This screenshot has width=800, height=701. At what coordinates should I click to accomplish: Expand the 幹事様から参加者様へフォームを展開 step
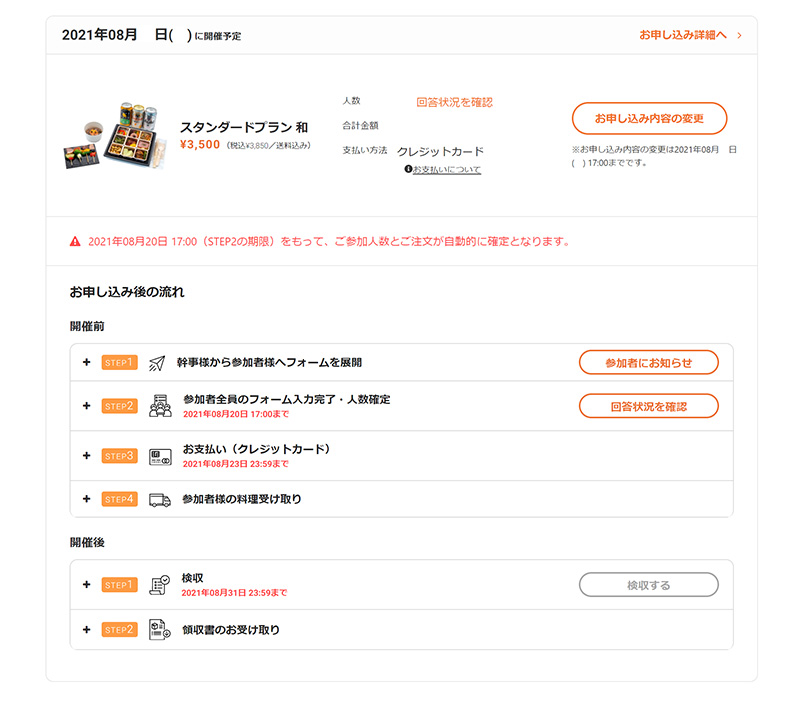(87, 362)
